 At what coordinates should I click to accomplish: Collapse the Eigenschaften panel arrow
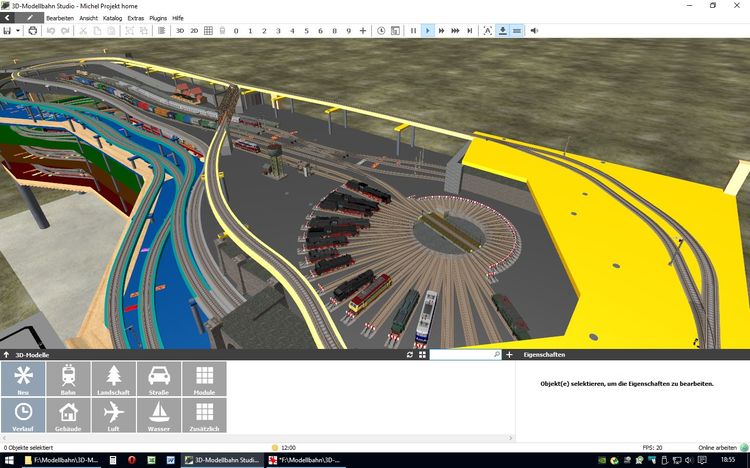click(517, 354)
